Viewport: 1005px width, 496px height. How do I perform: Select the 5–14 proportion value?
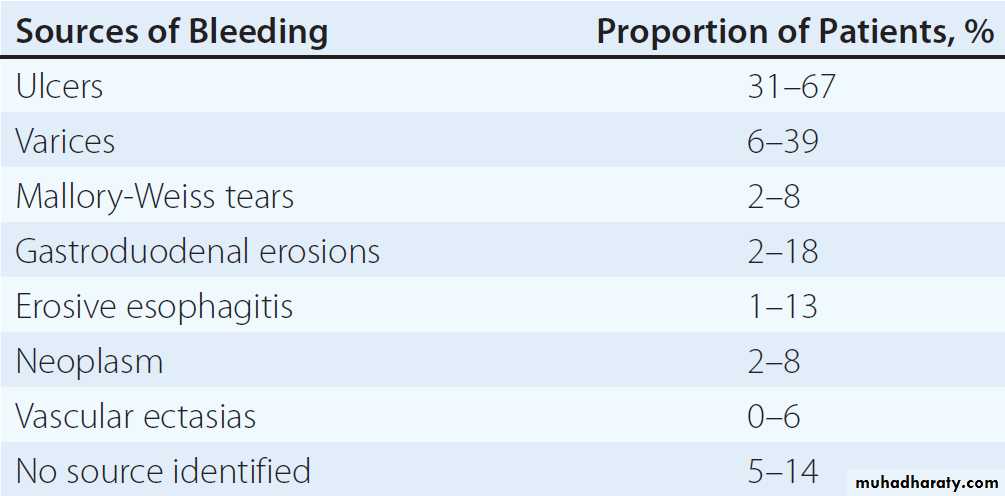782,470
